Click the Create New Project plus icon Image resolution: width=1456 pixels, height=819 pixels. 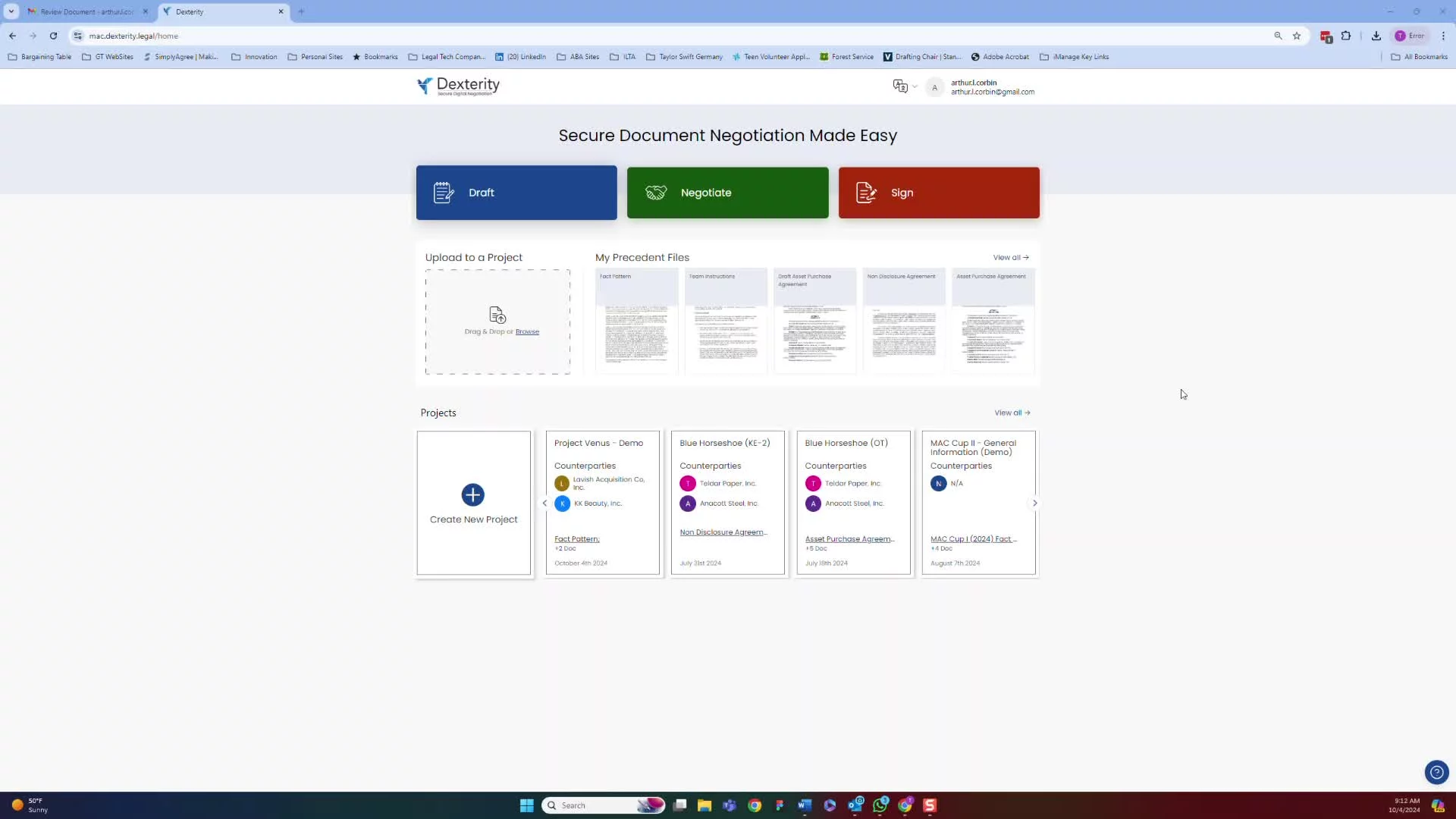[x=472, y=495]
